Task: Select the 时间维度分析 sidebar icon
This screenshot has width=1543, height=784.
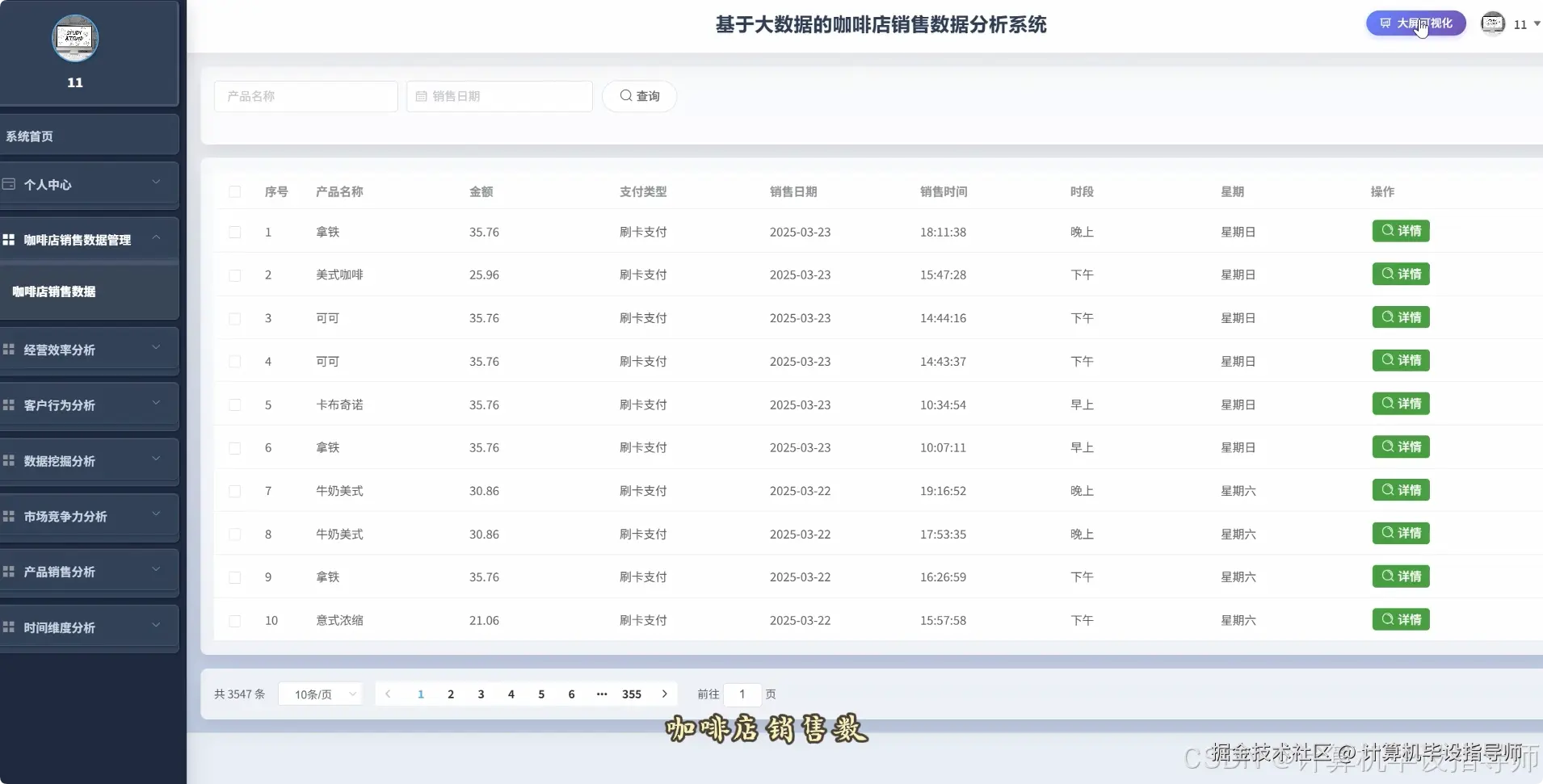Action: (x=9, y=627)
